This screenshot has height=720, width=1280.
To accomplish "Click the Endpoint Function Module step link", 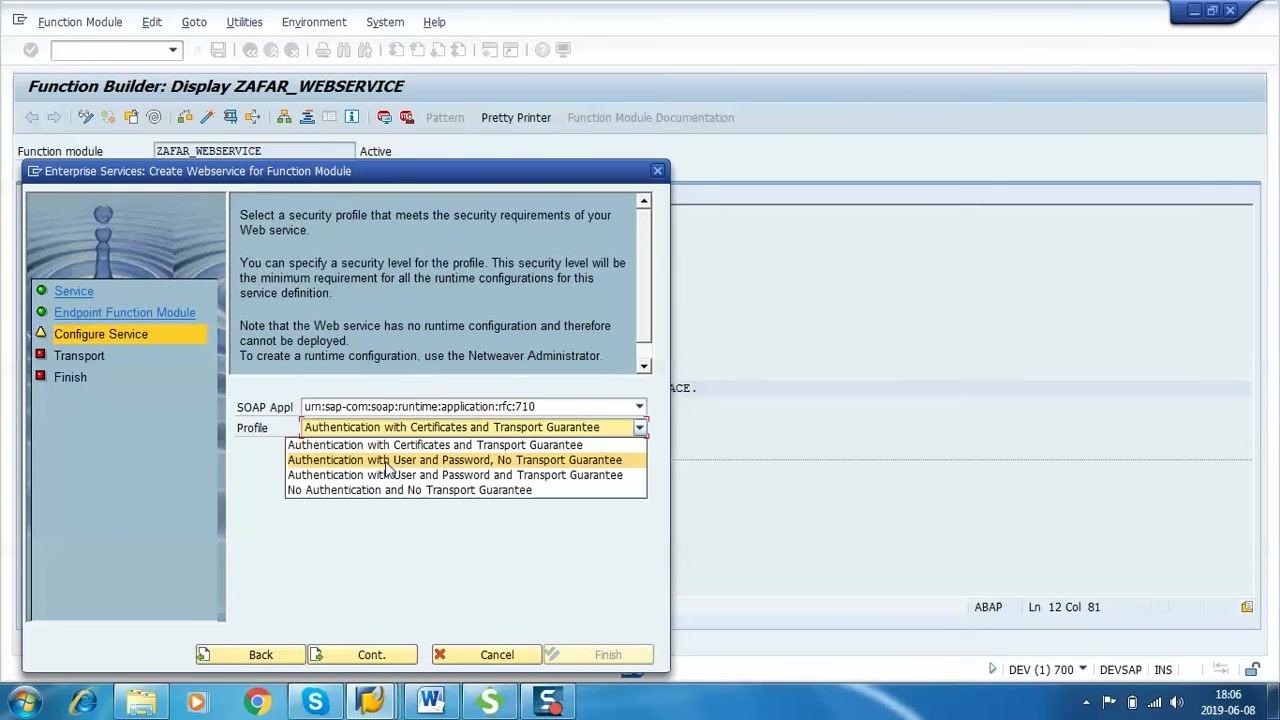I will click(x=125, y=313).
